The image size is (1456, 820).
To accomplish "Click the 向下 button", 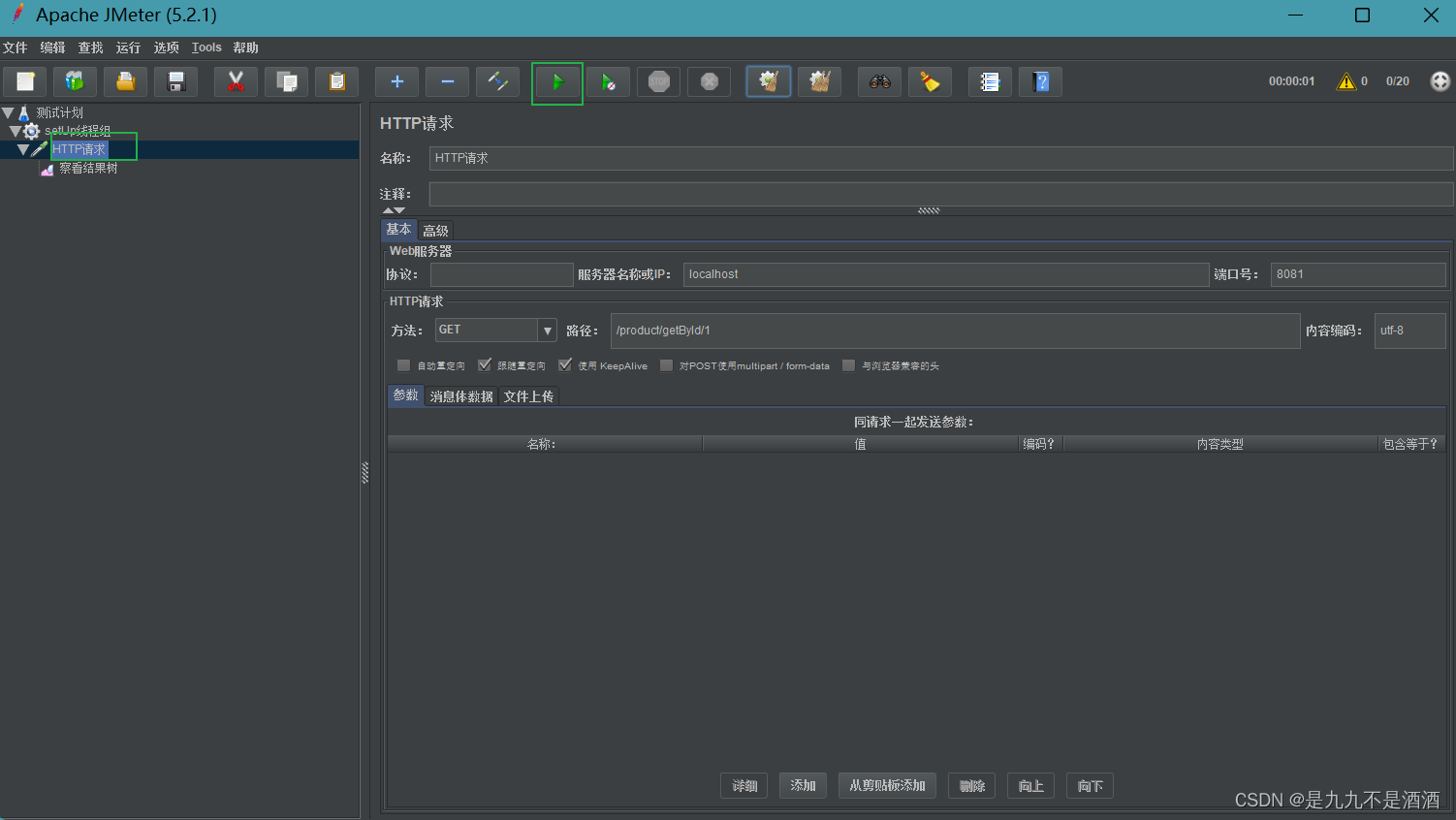I will (1090, 786).
